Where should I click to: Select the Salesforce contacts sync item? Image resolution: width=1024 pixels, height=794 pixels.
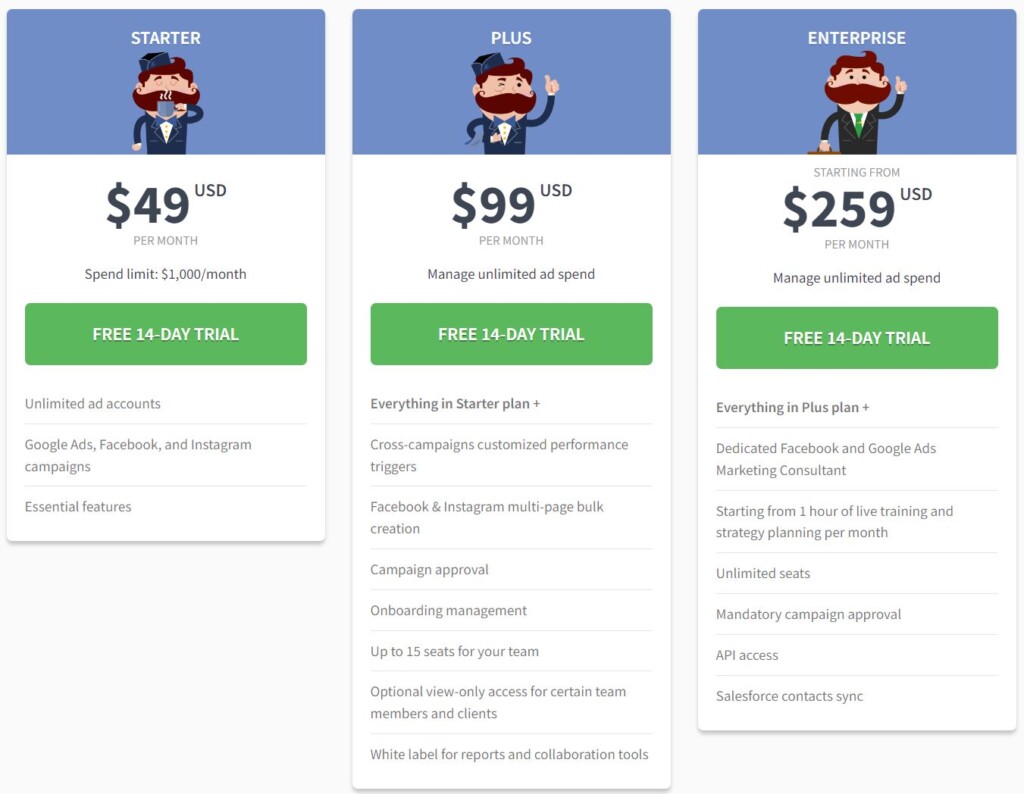(789, 697)
